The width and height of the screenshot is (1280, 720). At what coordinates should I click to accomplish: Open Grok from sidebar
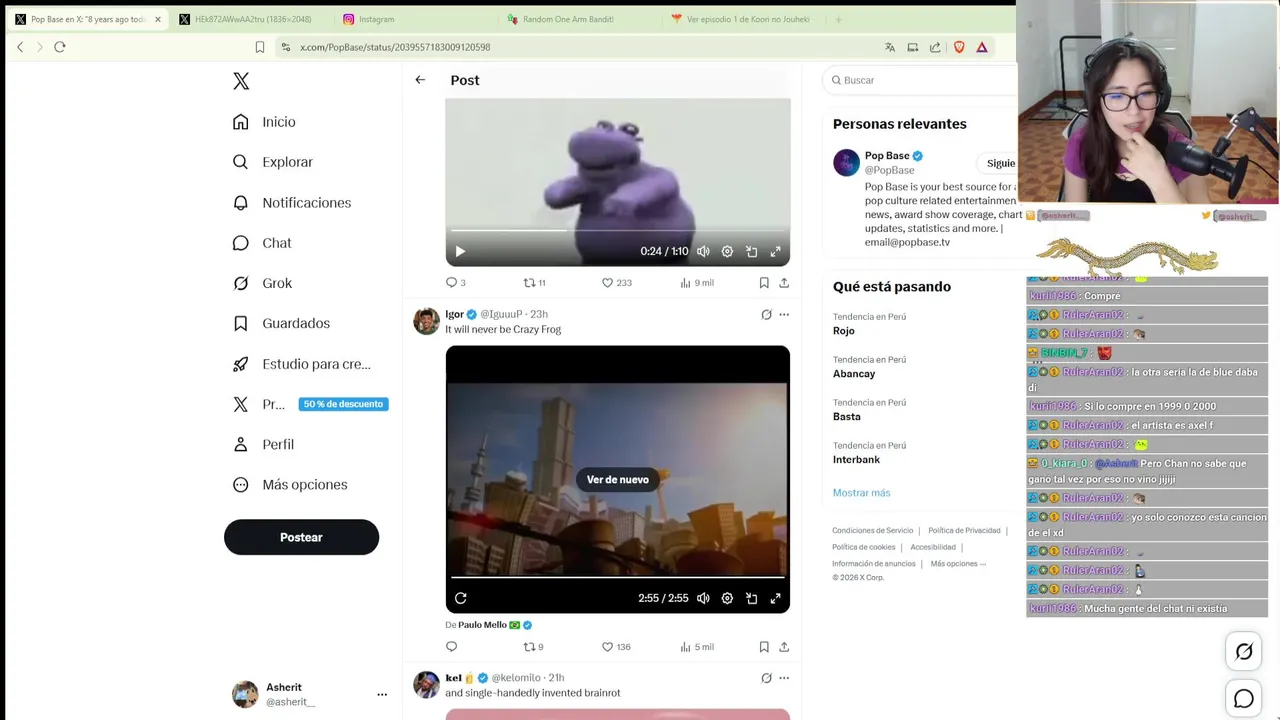262,283
